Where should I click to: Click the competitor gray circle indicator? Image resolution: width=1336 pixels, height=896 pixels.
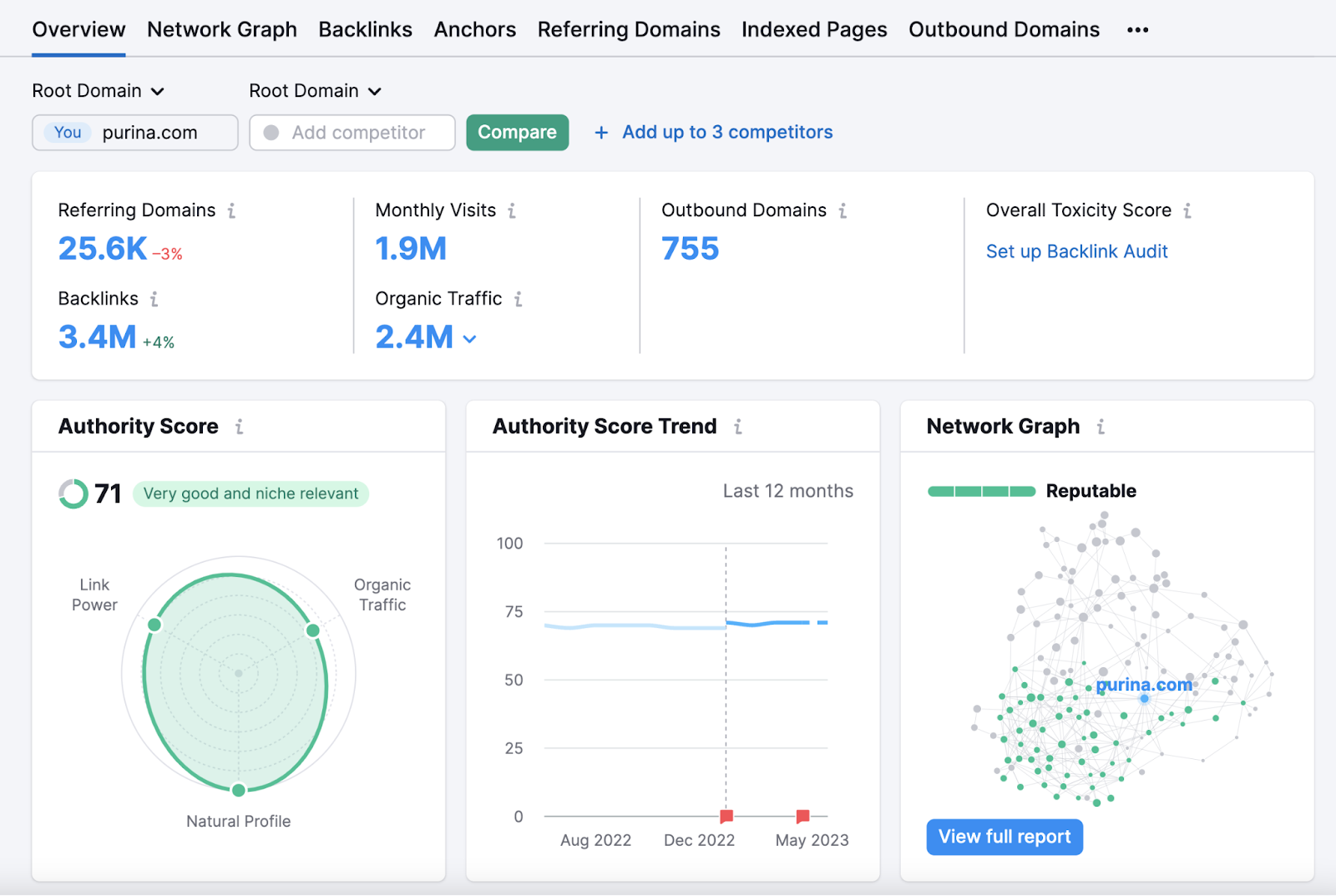tap(271, 133)
